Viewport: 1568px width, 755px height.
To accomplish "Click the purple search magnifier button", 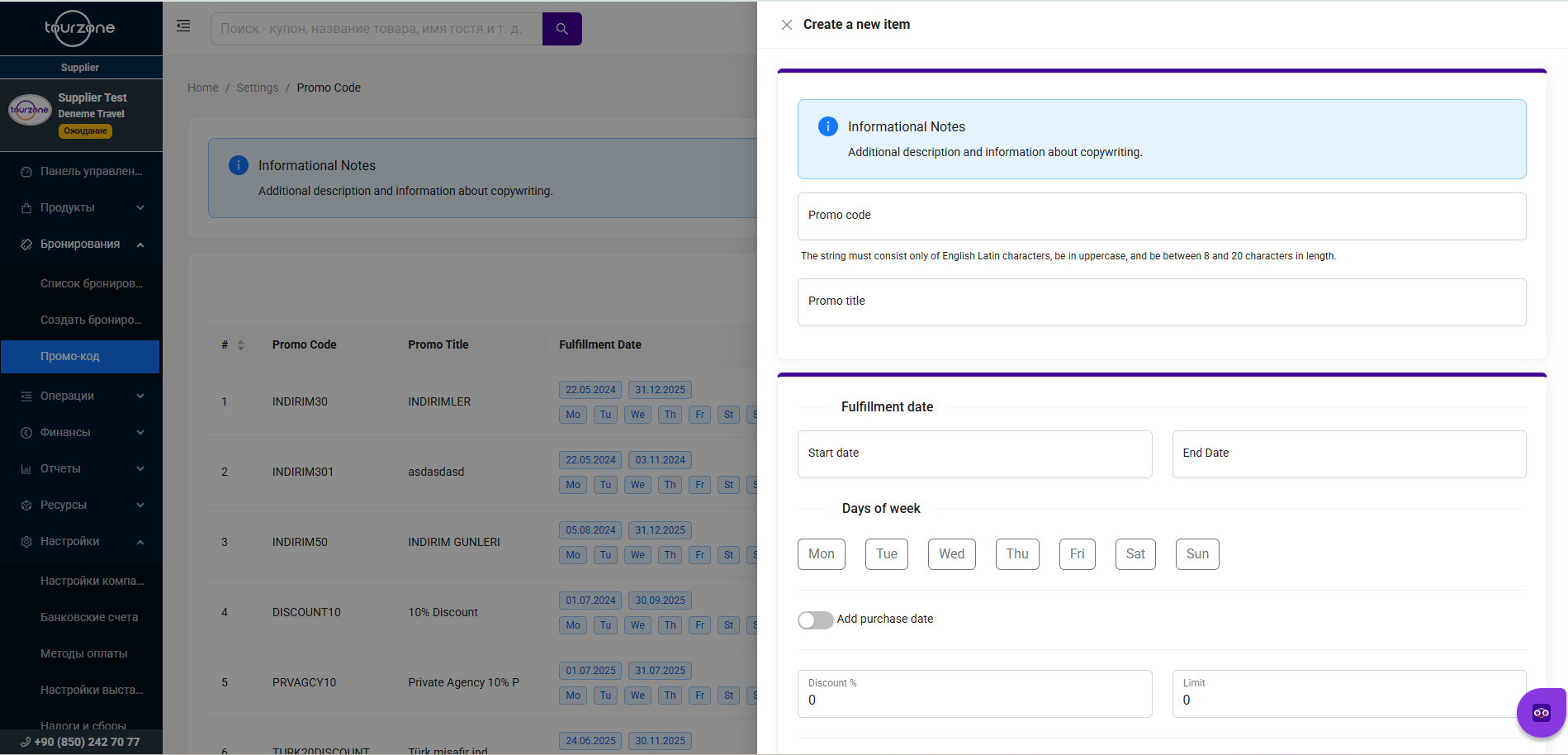I will (x=561, y=29).
